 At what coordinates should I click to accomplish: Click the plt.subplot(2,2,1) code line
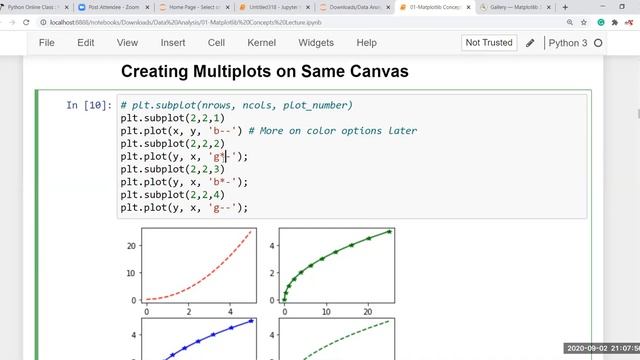pos(173,118)
